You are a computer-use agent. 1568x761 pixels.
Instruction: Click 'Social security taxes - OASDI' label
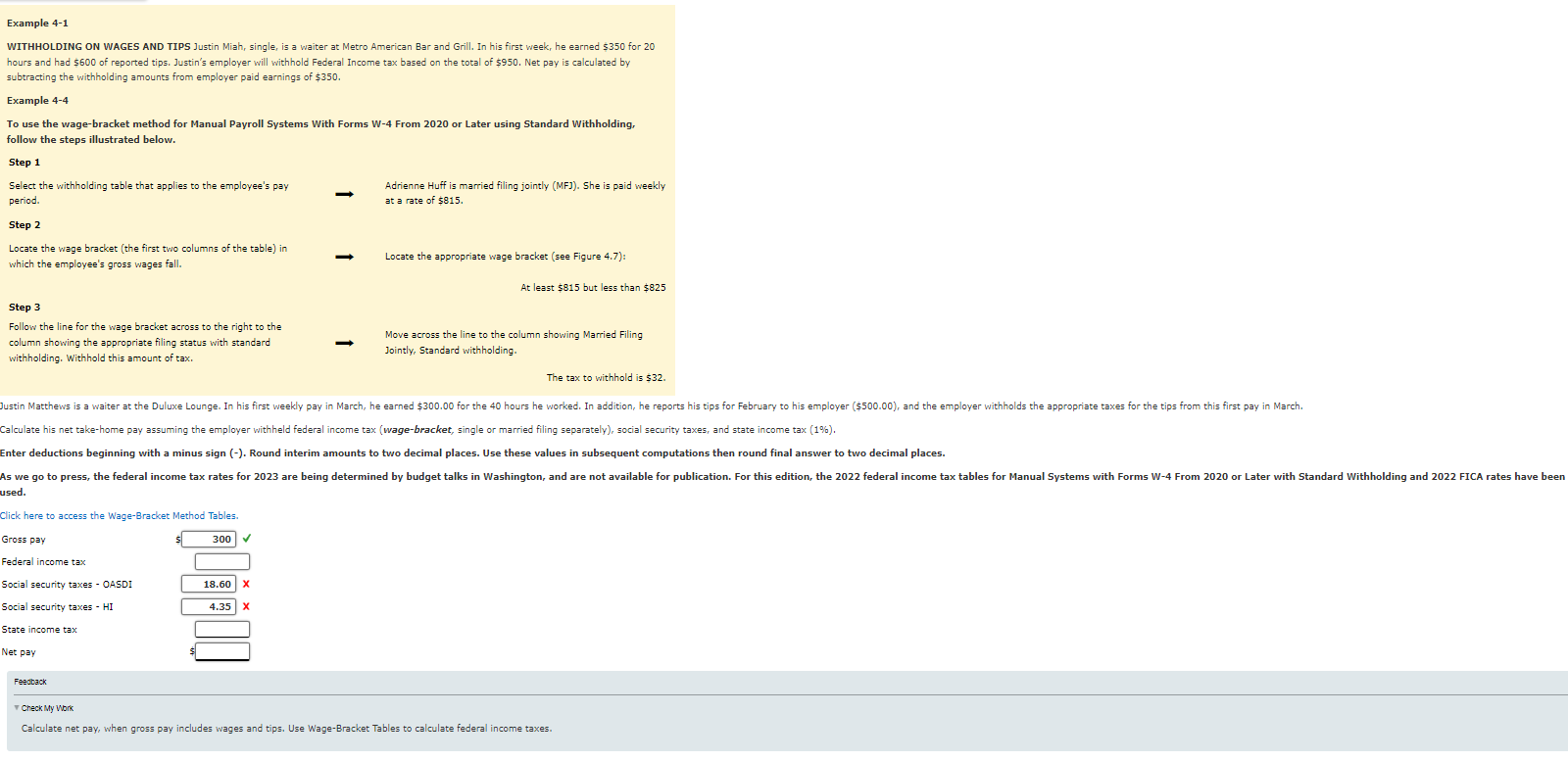pyautogui.click(x=67, y=585)
